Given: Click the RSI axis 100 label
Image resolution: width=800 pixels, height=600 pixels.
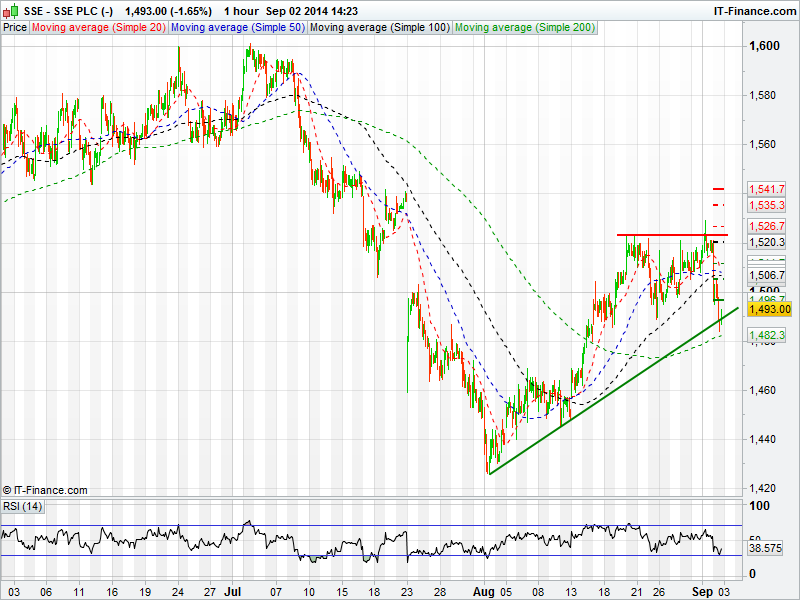Looking at the screenshot, I should coord(759,506).
